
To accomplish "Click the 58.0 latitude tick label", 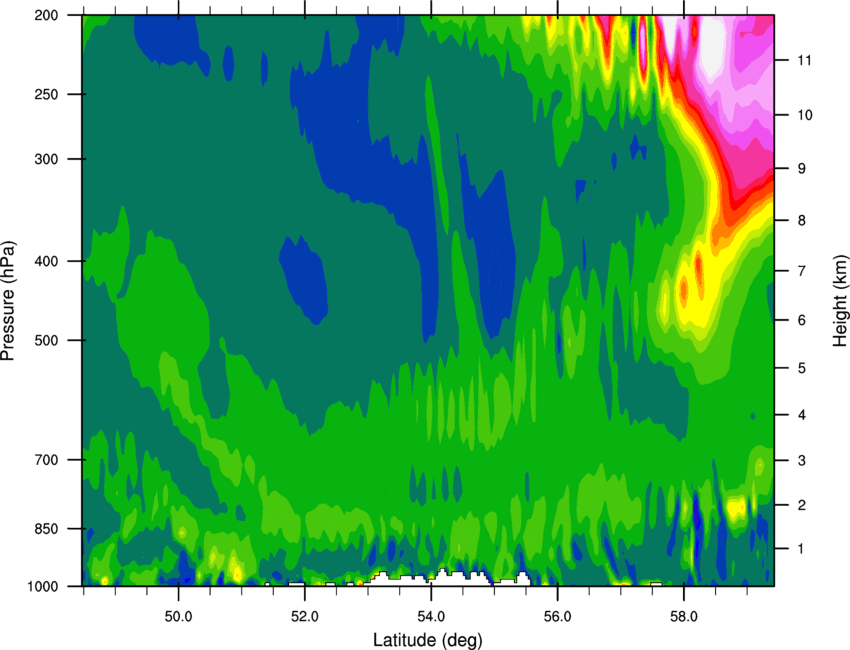I will pos(684,616).
